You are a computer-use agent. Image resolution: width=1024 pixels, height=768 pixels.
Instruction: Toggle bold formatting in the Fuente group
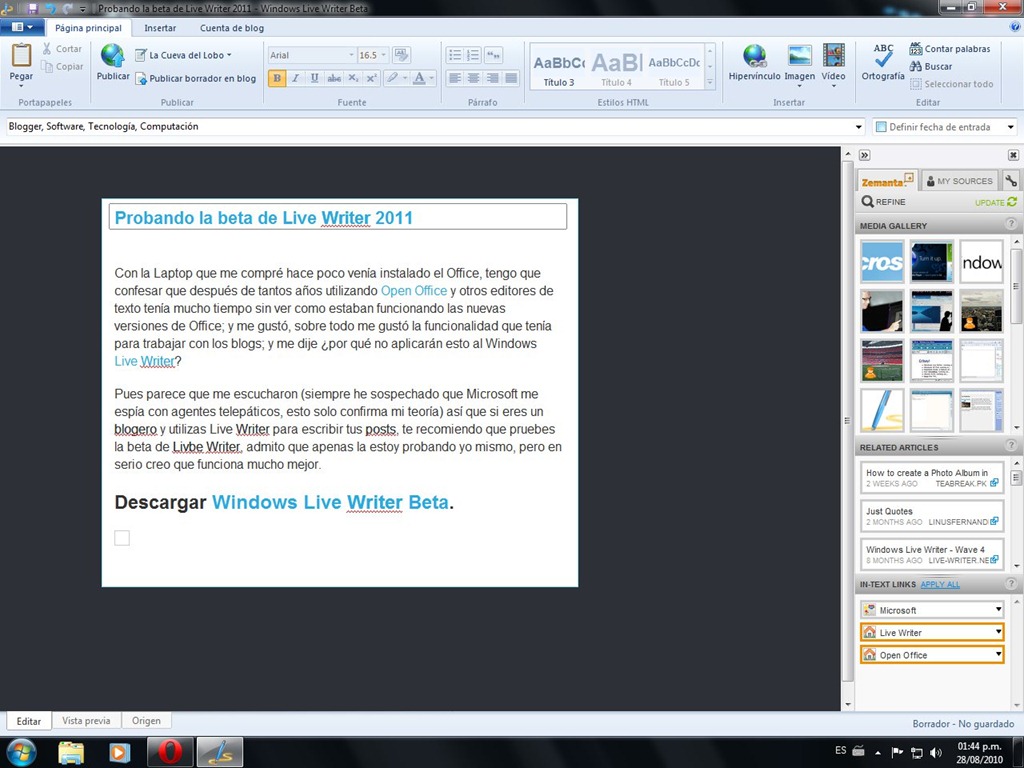276,78
